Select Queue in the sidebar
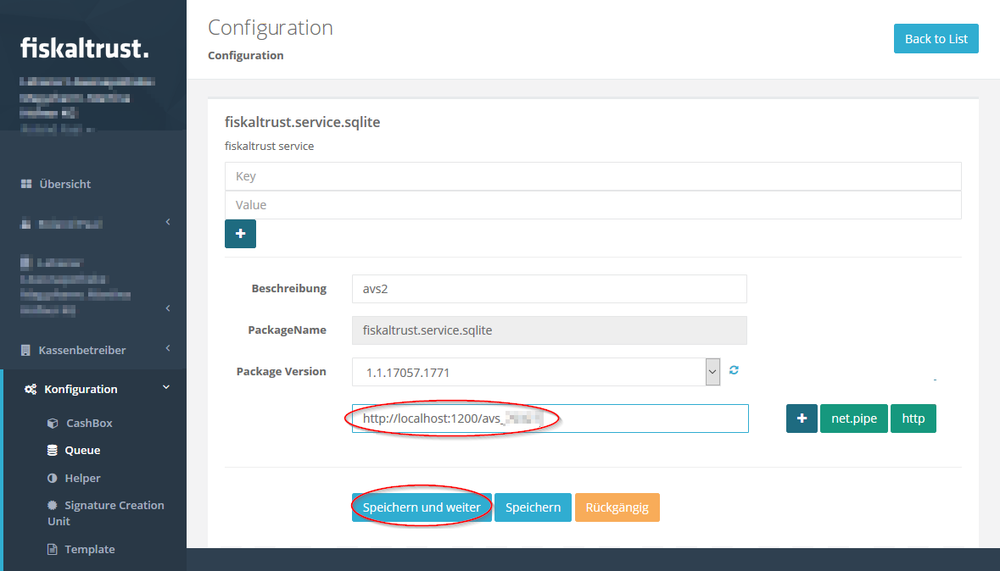1000x571 pixels. [x=82, y=451]
